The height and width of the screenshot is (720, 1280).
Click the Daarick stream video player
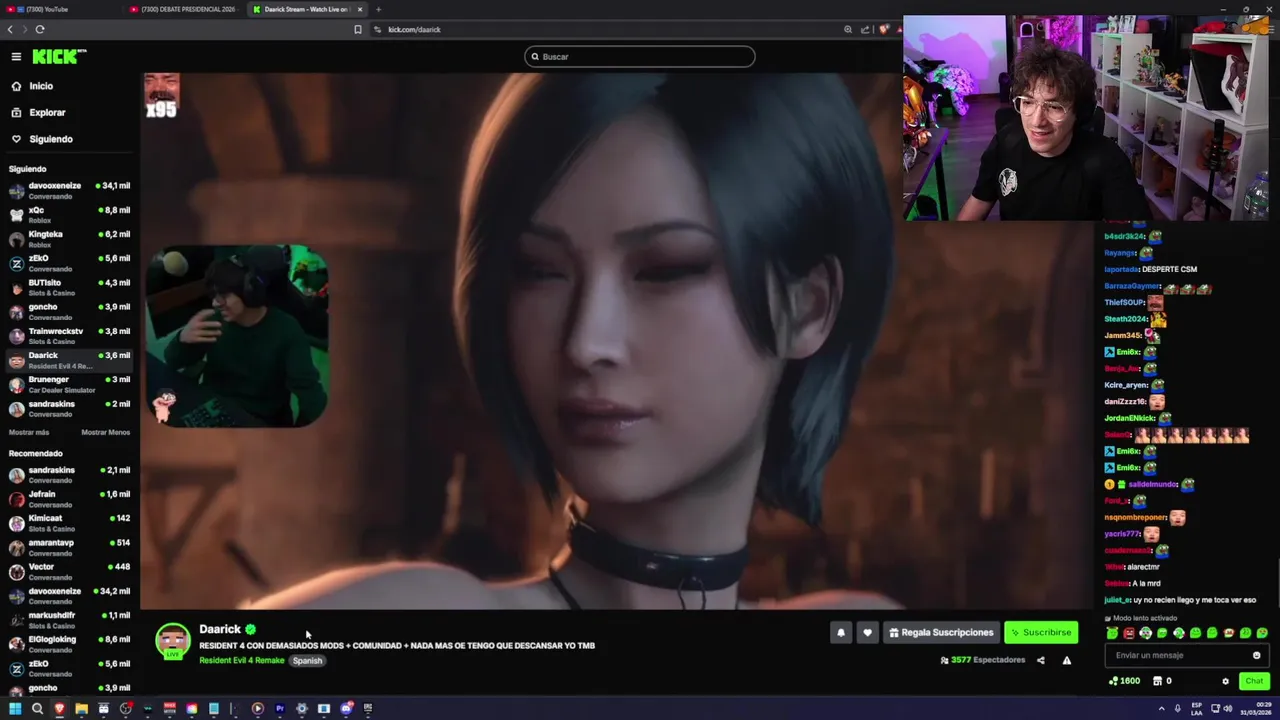[616, 340]
